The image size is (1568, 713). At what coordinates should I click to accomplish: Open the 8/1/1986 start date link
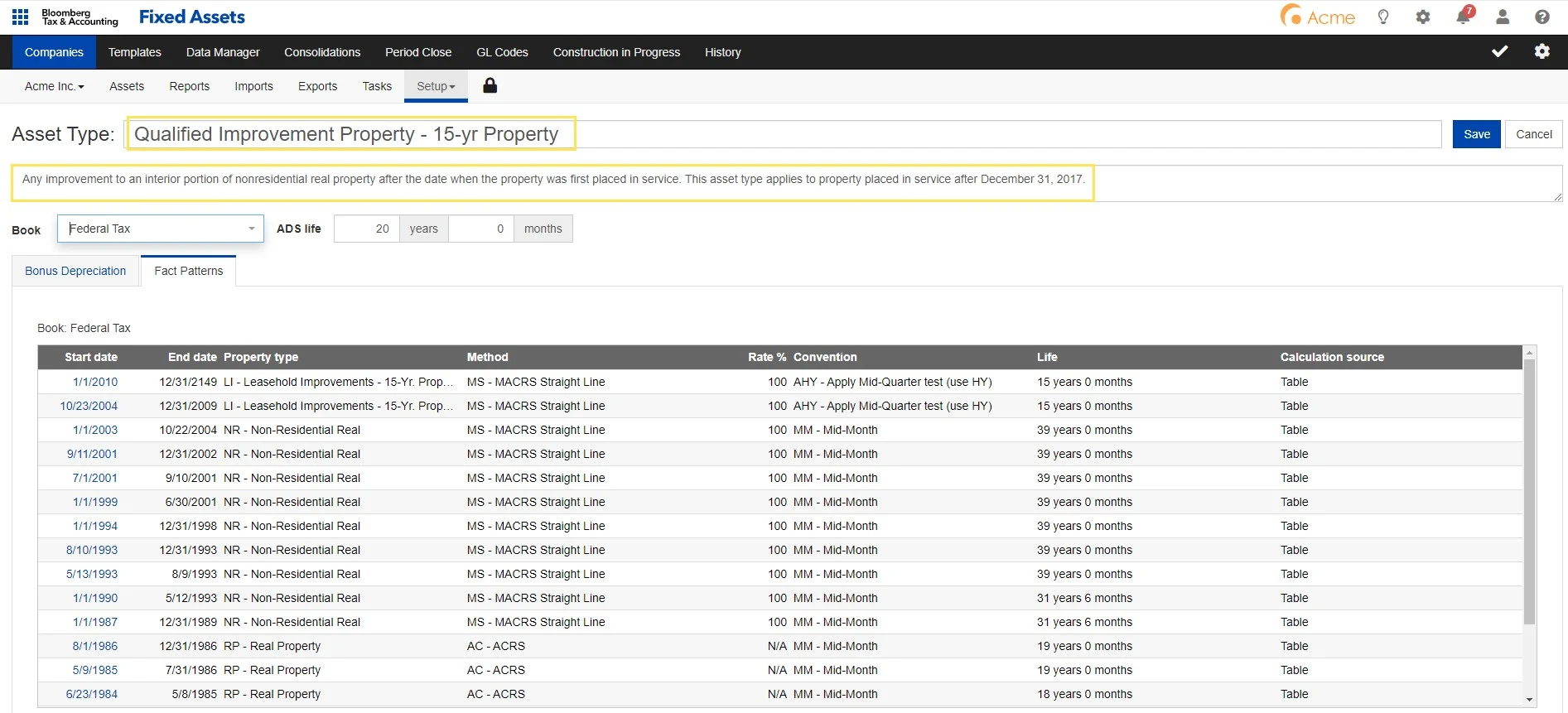95,646
